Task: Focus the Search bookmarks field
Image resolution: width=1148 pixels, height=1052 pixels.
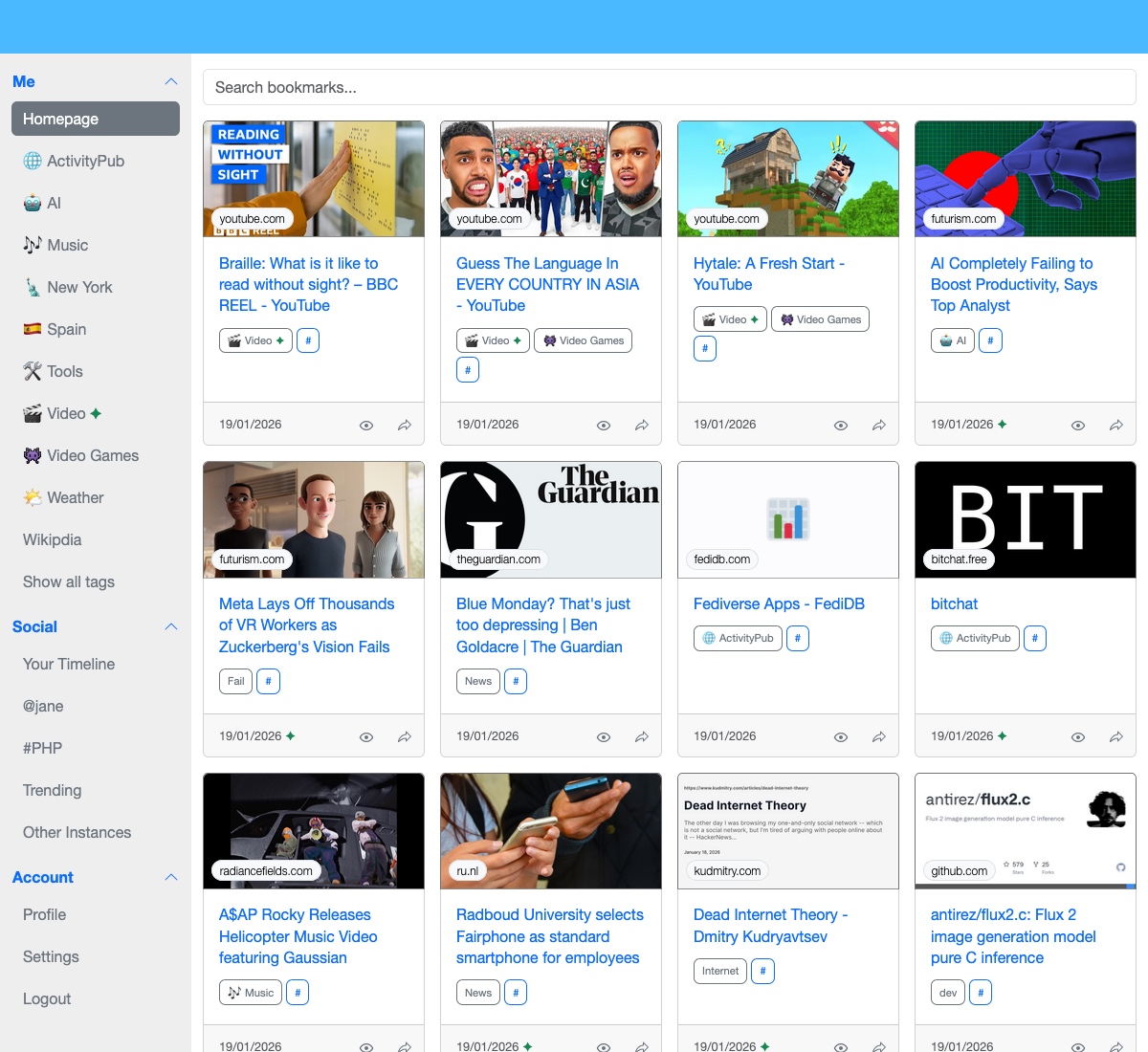Action: tap(669, 87)
